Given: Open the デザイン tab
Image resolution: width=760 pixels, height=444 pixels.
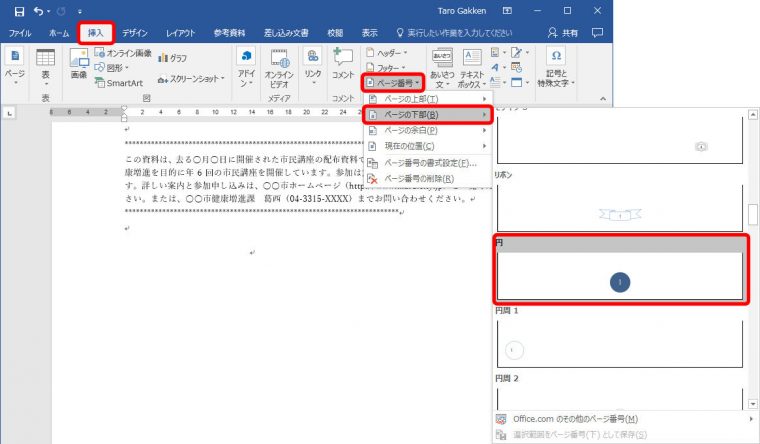Looking at the screenshot, I should pyautogui.click(x=134, y=33).
